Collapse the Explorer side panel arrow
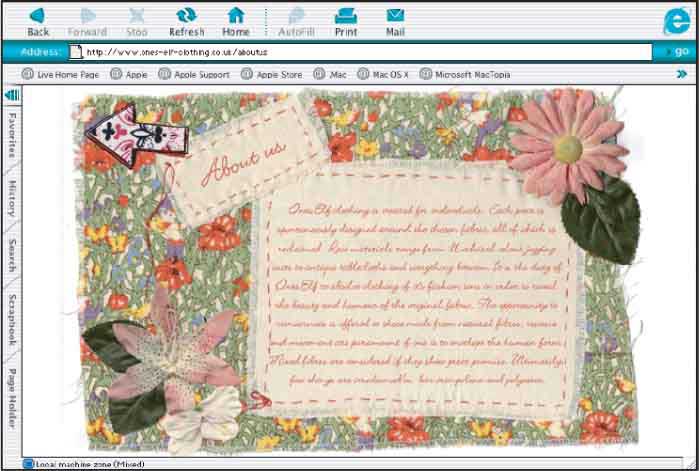The width and height of the screenshot is (699, 471). click(x=11, y=95)
